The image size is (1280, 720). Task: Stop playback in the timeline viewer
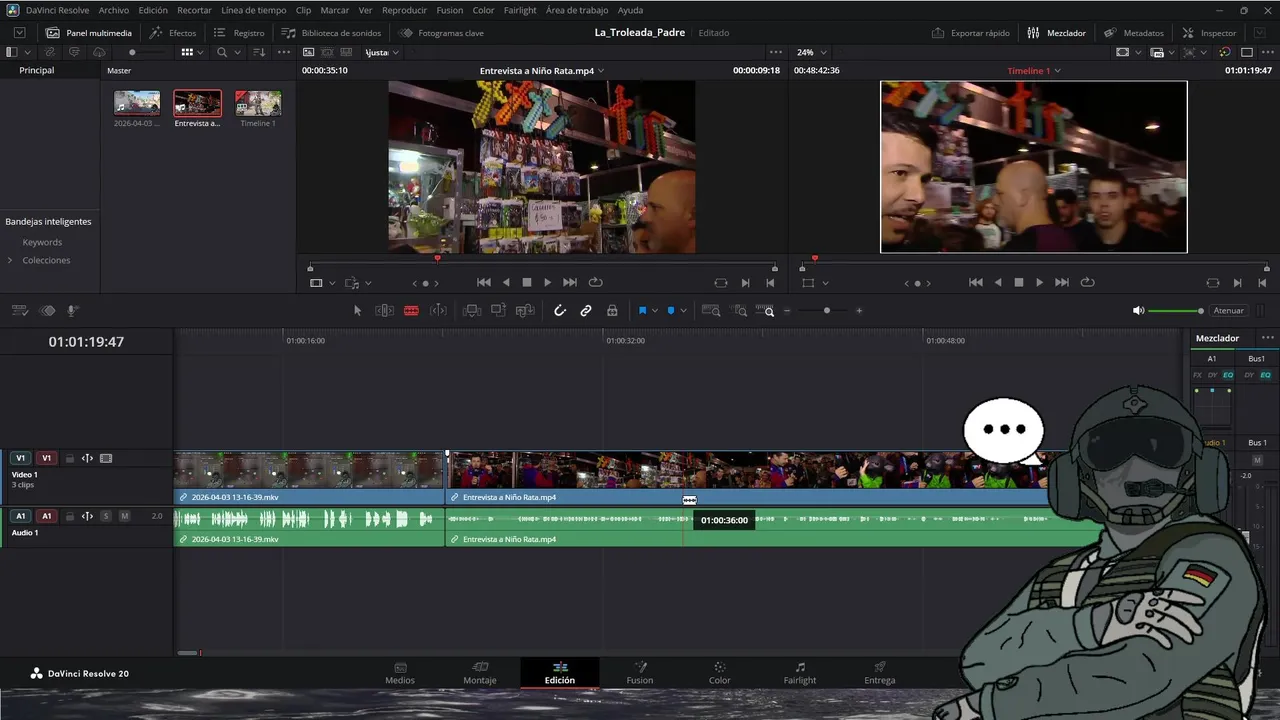(x=1018, y=283)
